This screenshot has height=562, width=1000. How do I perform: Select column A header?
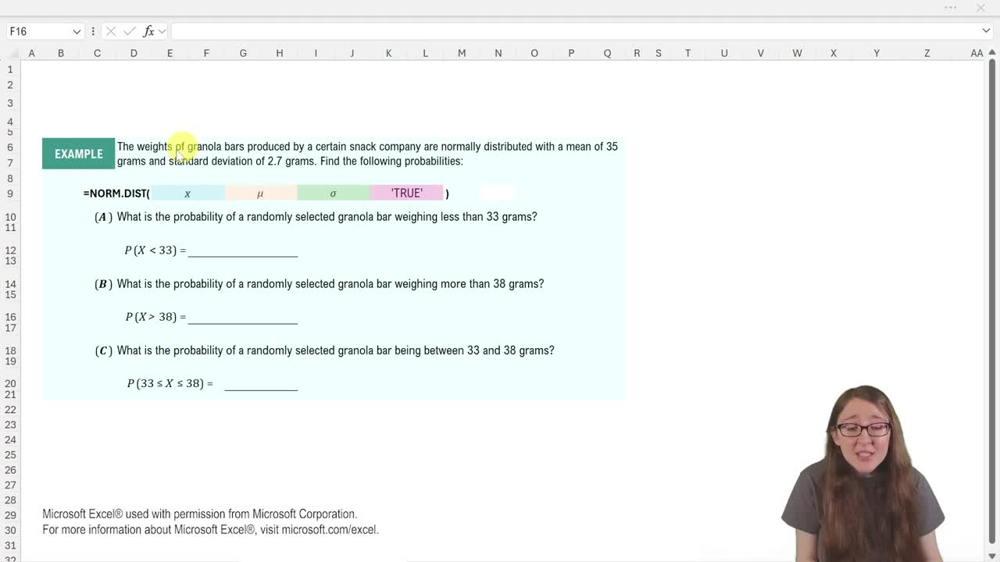pos(31,54)
